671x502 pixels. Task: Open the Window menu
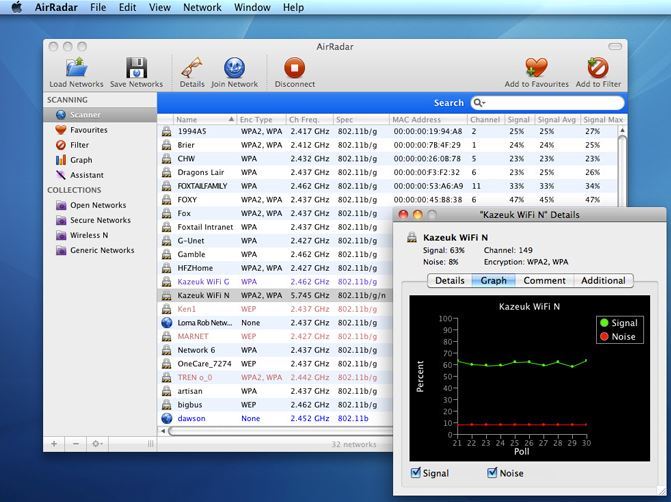point(252,7)
